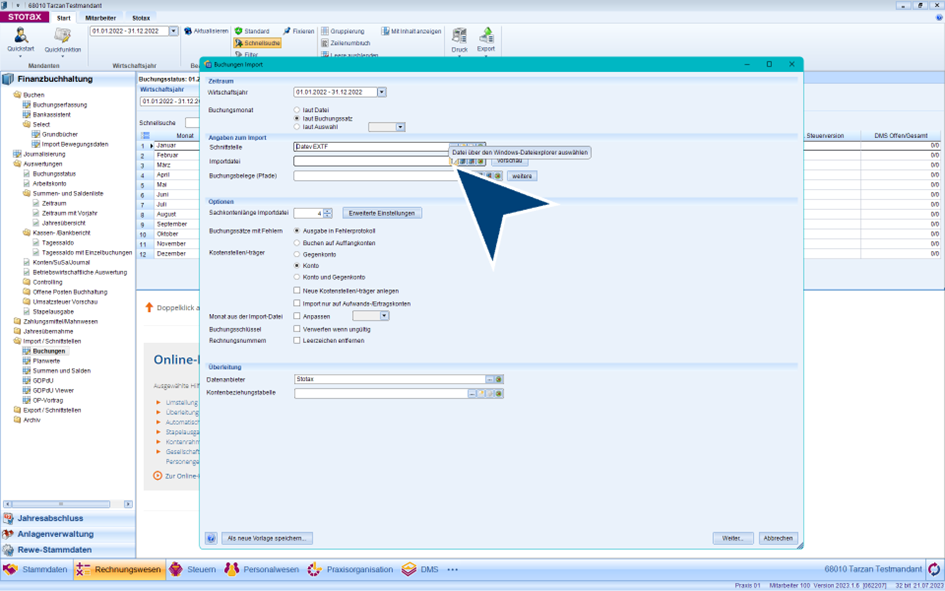The width and height of the screenshot is (945, 591).
Task: Click the refresh icon at bottom-right of module bar
Action: pos(934,569)
